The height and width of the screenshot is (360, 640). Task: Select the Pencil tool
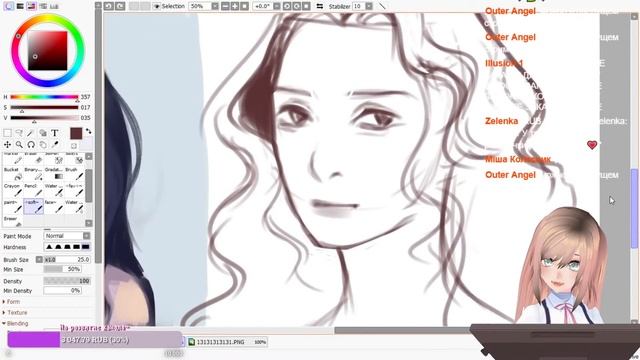click(x=33, y=190)
